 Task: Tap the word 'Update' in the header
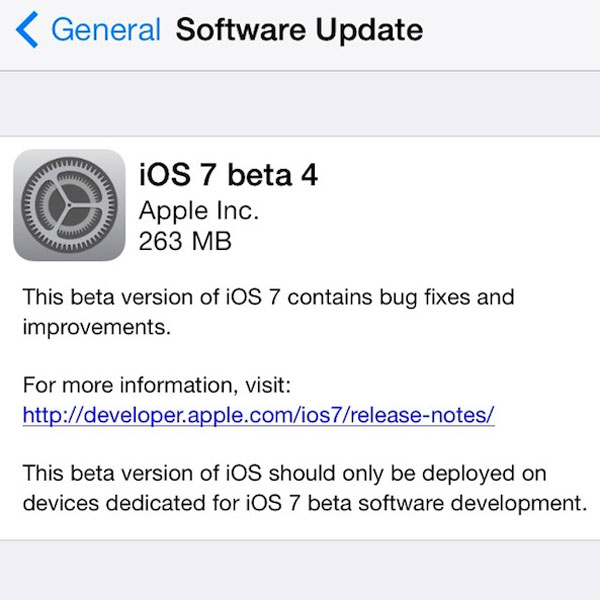tap(367, 30)
